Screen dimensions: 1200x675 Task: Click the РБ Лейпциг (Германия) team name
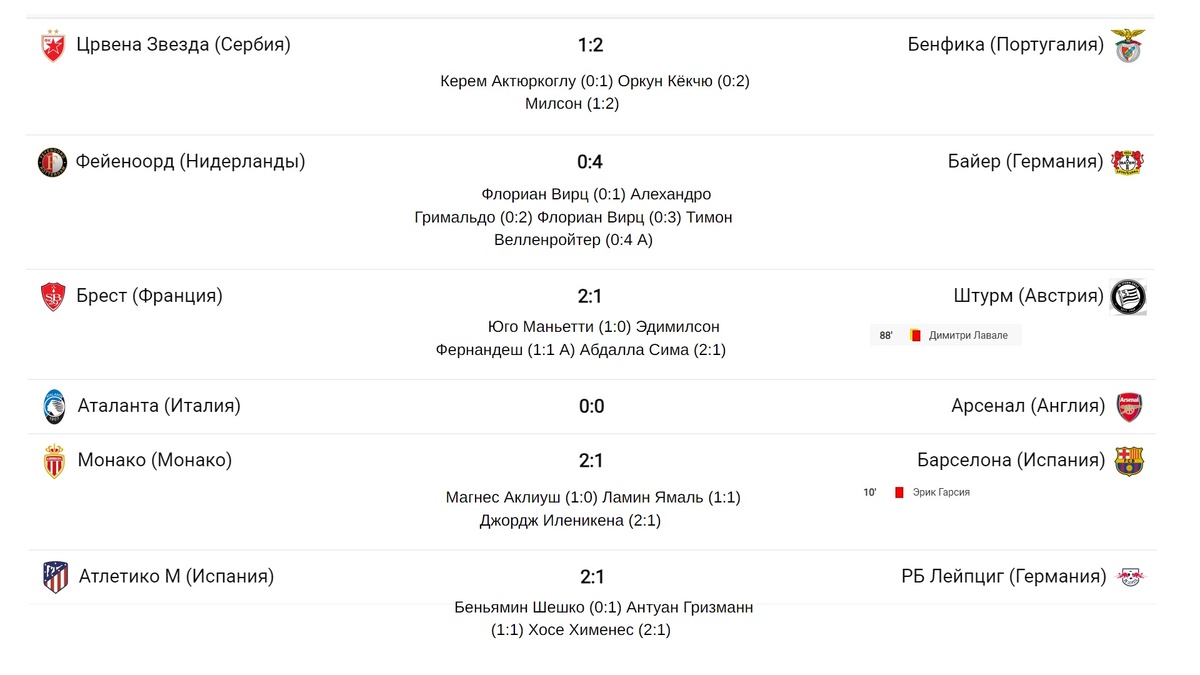[x=1004, y=577]
